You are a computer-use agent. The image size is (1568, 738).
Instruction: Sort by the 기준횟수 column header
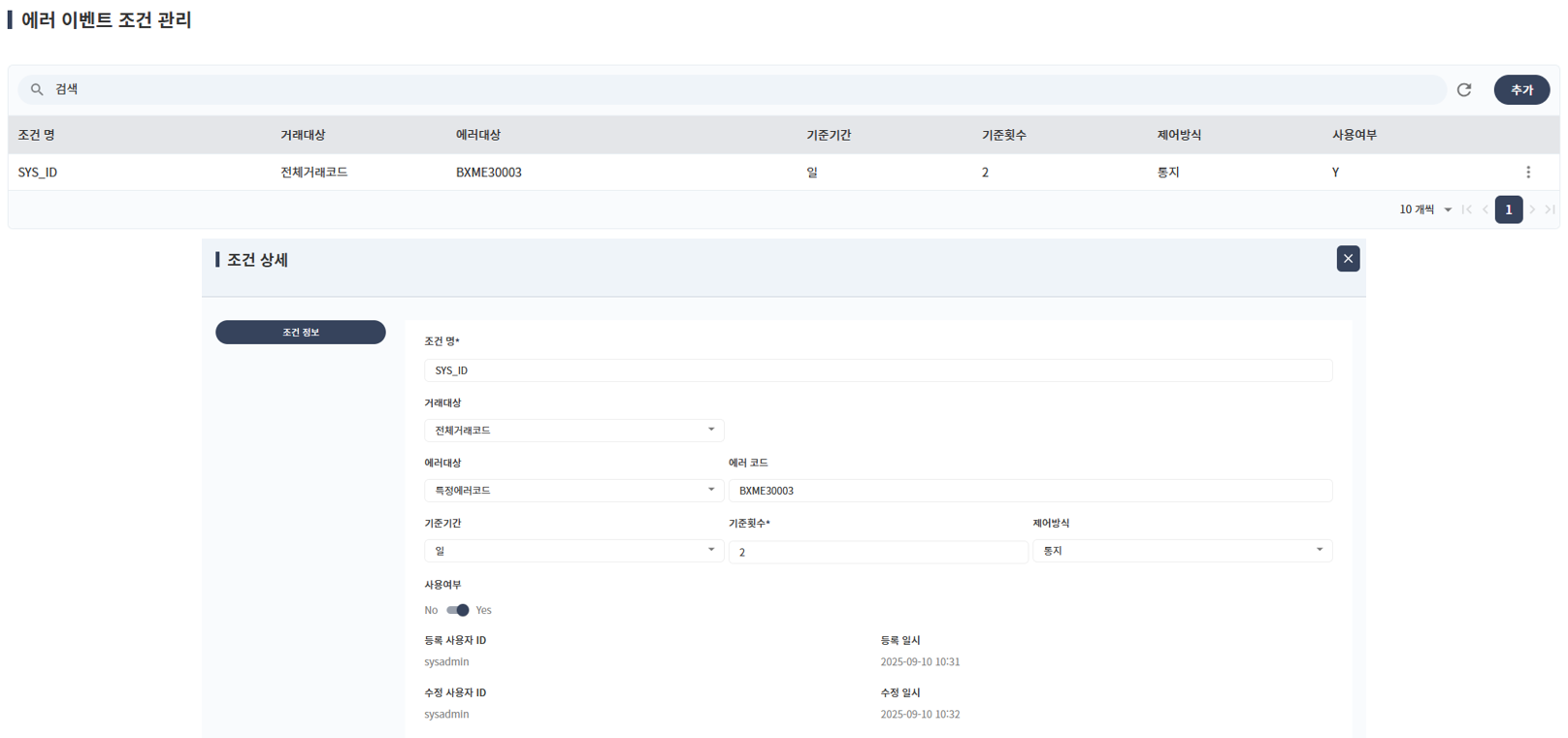click(1003, 135)
